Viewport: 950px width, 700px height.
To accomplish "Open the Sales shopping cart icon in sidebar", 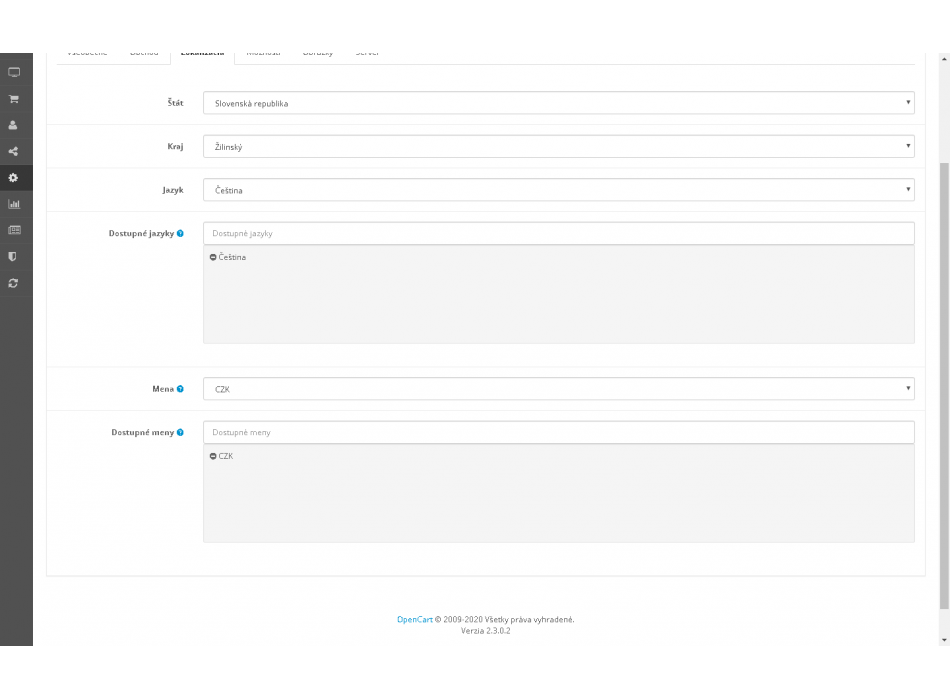I will [x=14, y=99].
